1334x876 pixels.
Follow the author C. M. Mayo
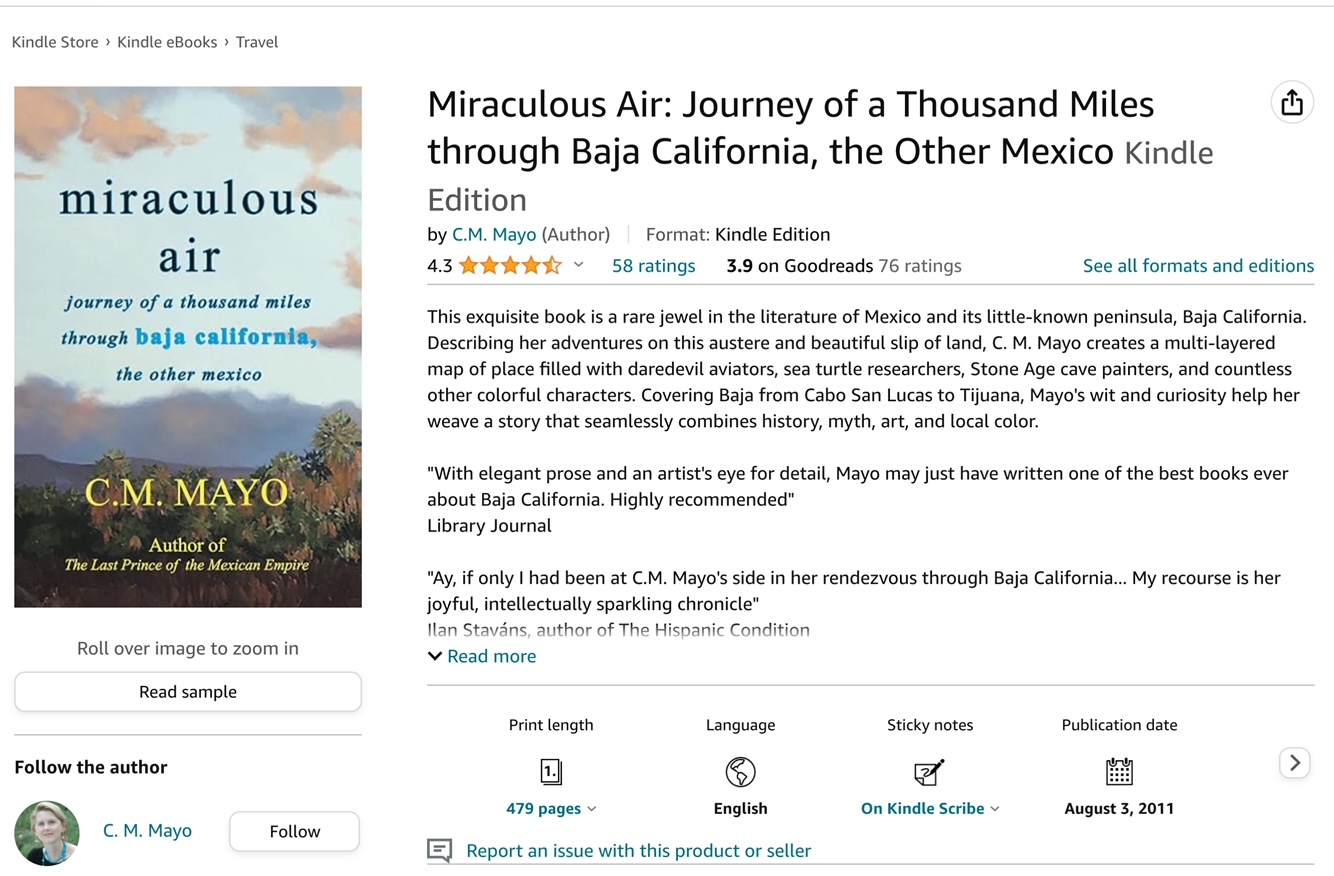294,831
